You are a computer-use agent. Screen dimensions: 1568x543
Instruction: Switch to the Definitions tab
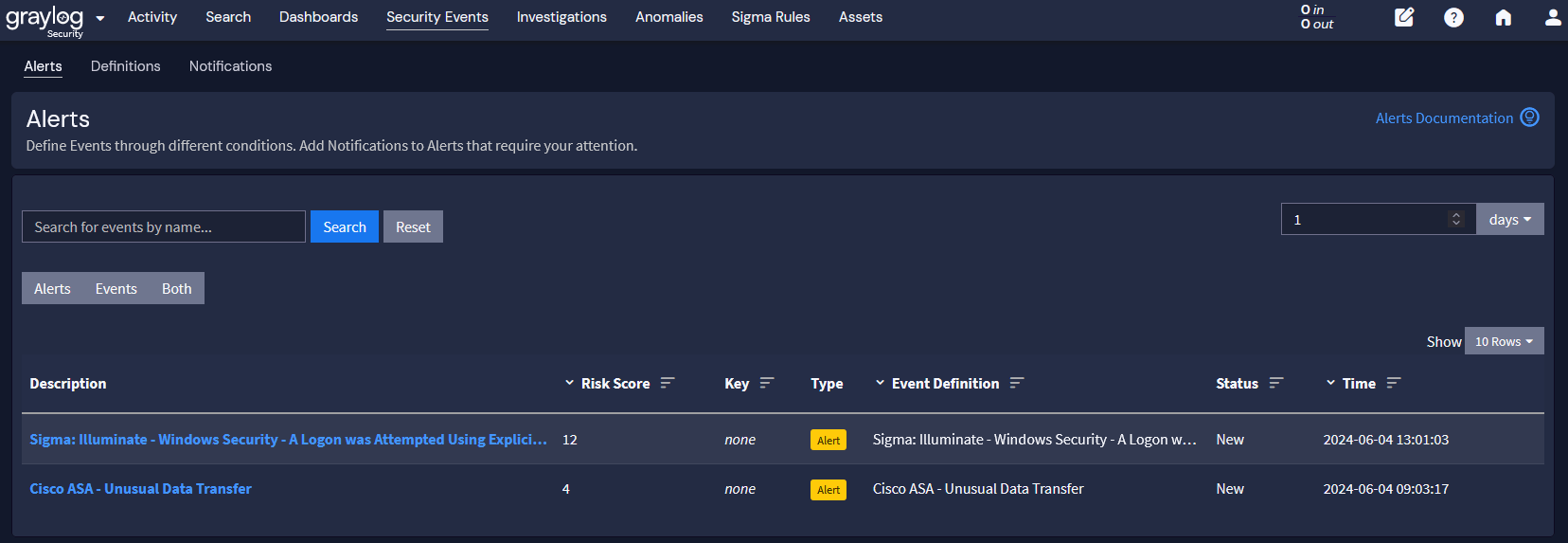click(125, 66)
